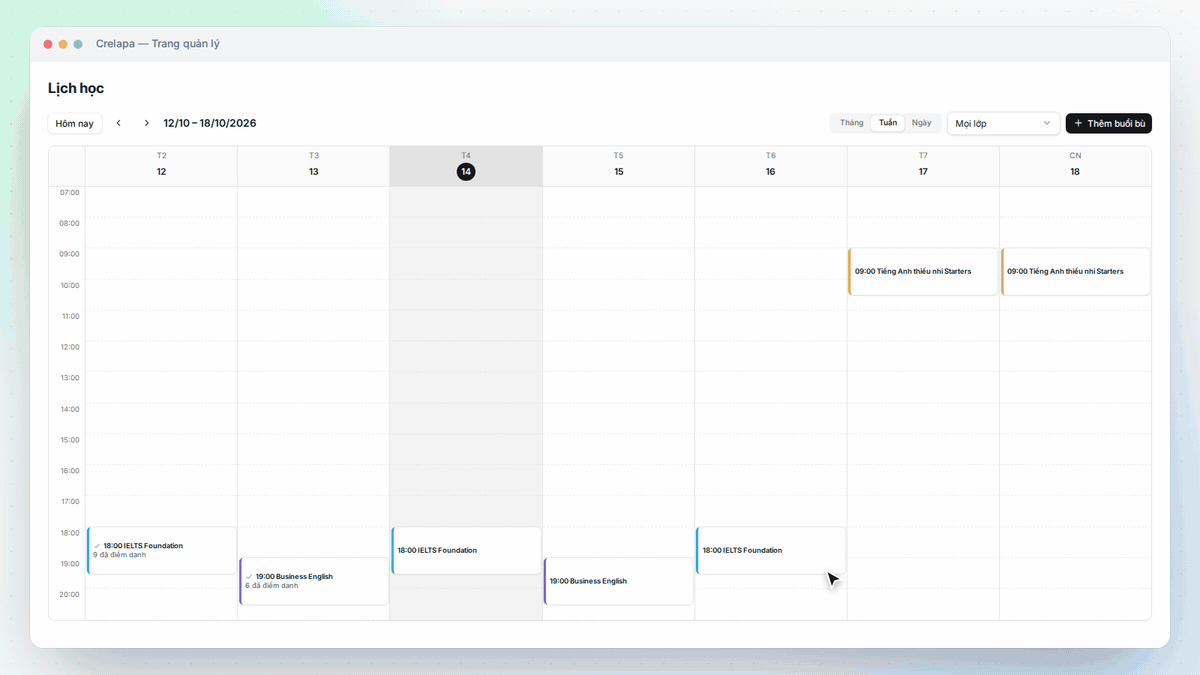1200x675 pixels.
Task: Click the date range 12/10 – 18/10/2026
Action: click(x=210, y=123)
